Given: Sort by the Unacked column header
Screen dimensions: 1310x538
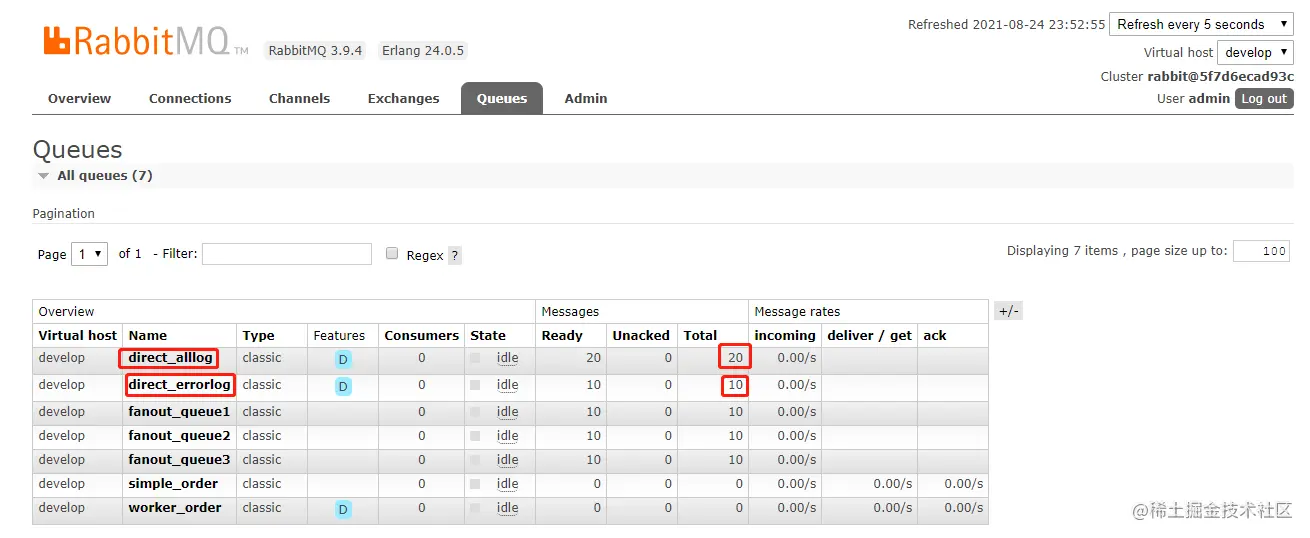Looking at the screenshot, I should [641, 335].
